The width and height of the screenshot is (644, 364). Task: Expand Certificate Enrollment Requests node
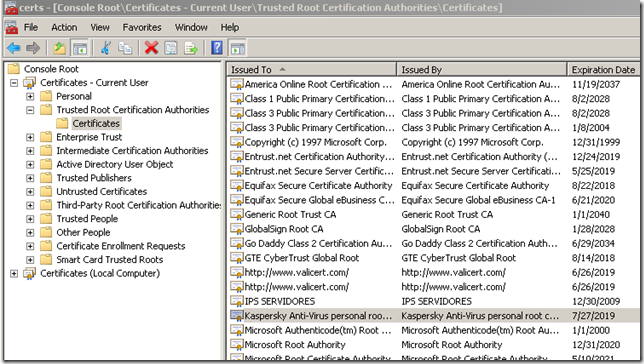(x=30, y=246)
